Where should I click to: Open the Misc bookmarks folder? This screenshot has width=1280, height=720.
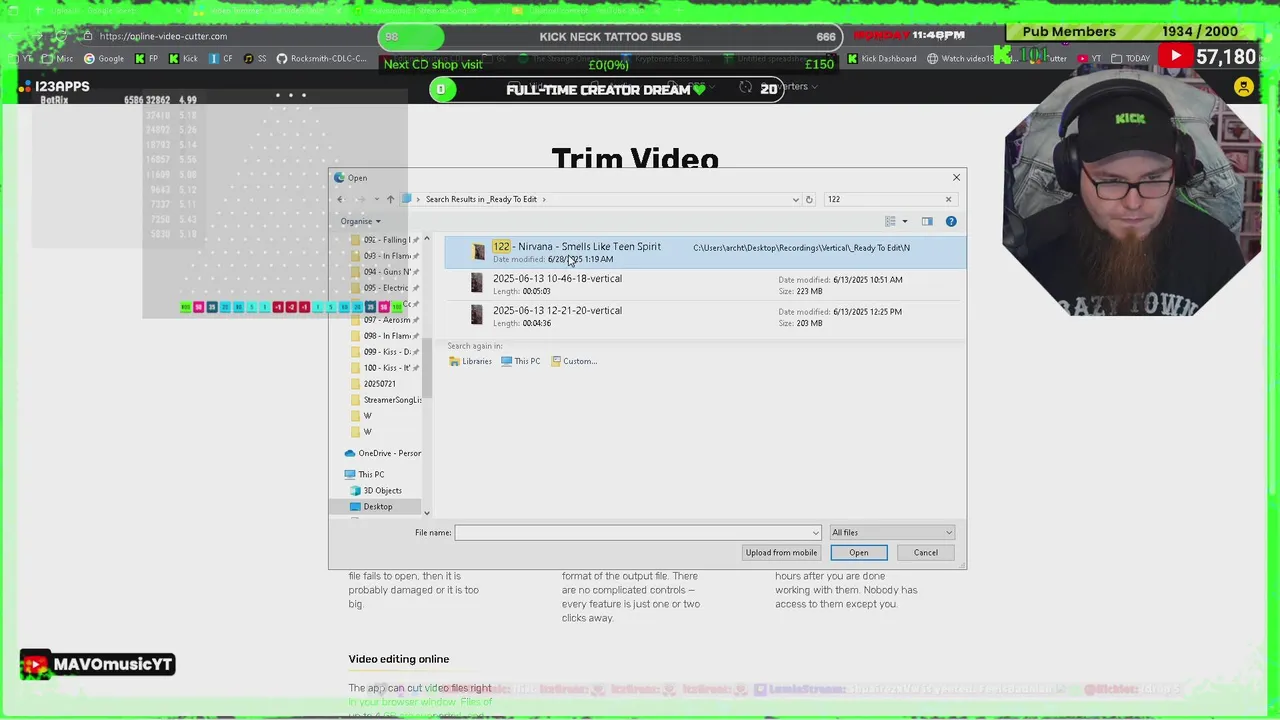click(58, 59)
